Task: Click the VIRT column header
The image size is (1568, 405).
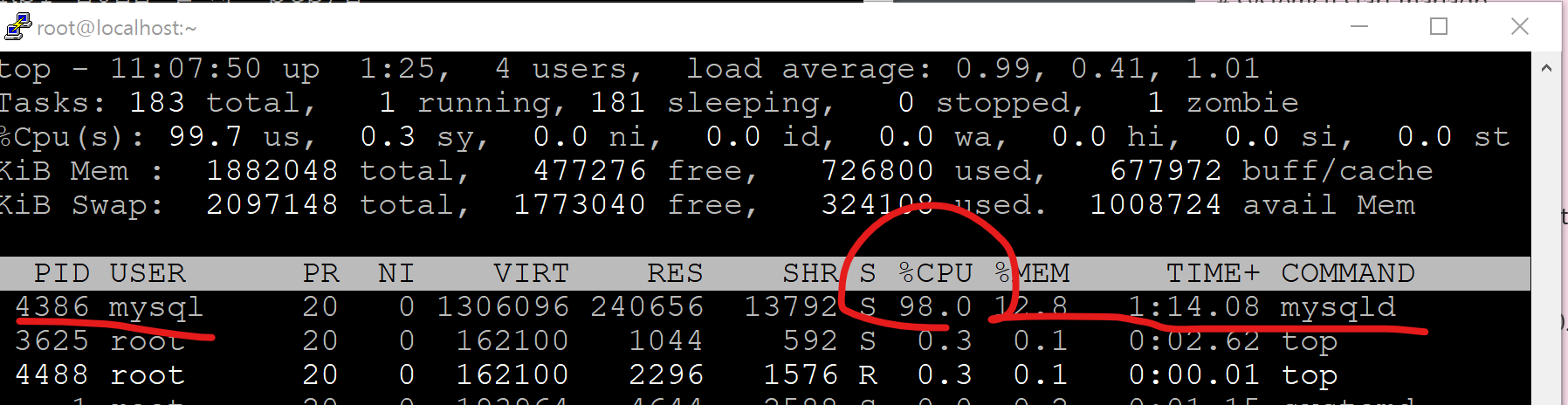Action: point(531,274)
